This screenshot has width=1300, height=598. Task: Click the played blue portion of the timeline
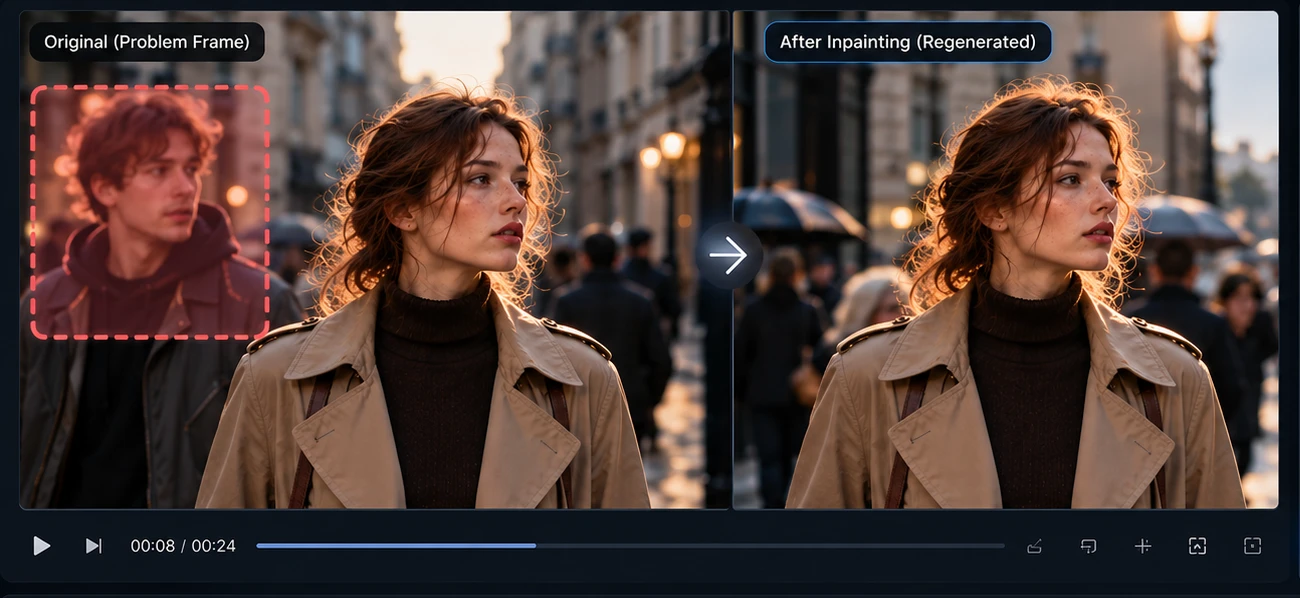396,546
